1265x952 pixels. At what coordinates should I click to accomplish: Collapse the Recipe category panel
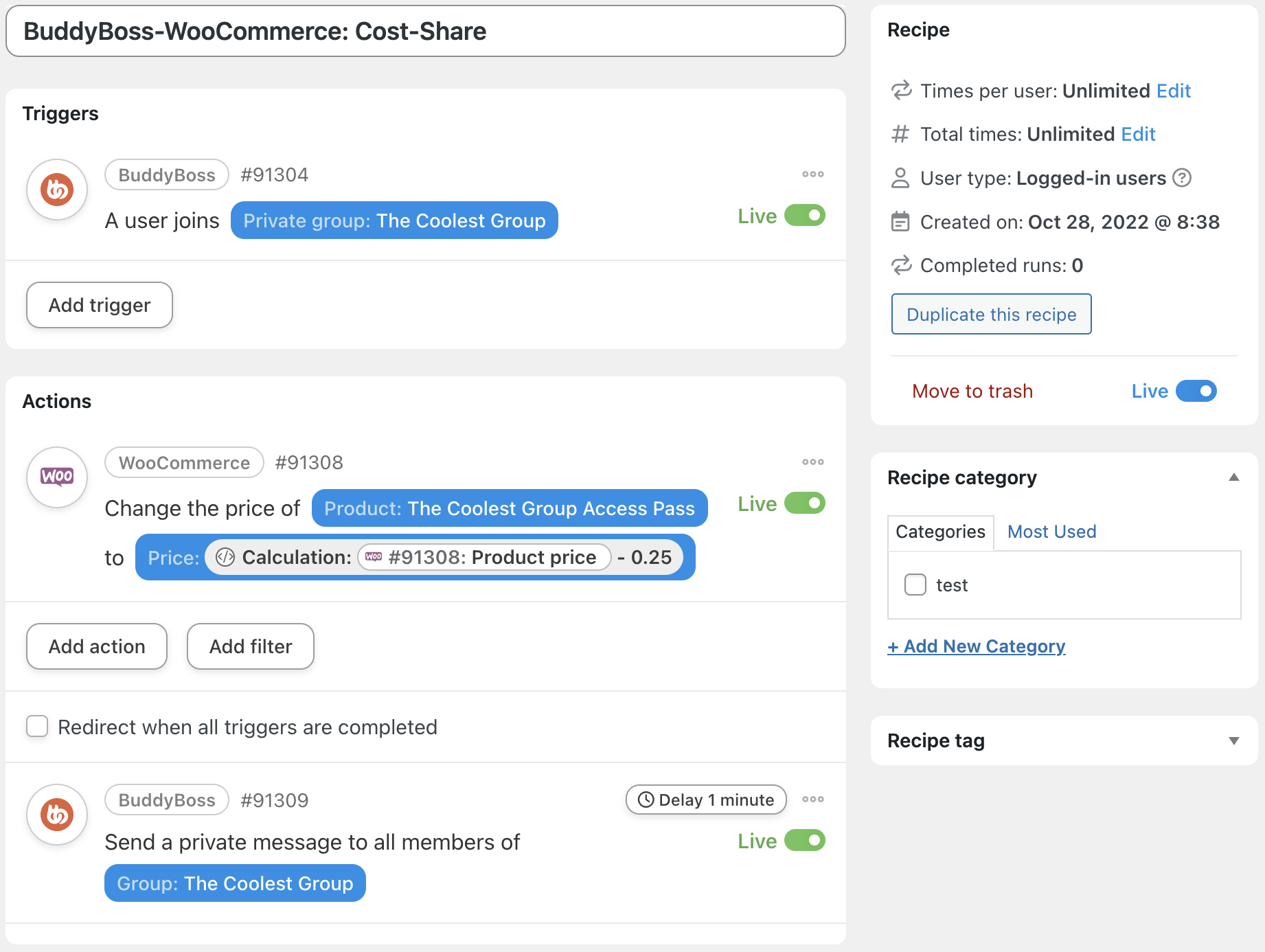click(x=1234, y=477)
